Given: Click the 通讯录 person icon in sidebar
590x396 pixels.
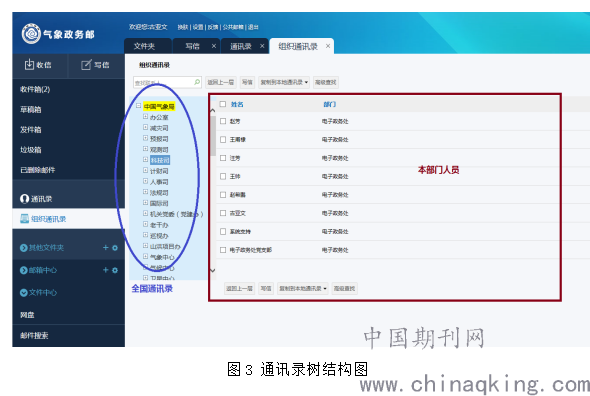Looking at the screenshot, I should point(24,198).
